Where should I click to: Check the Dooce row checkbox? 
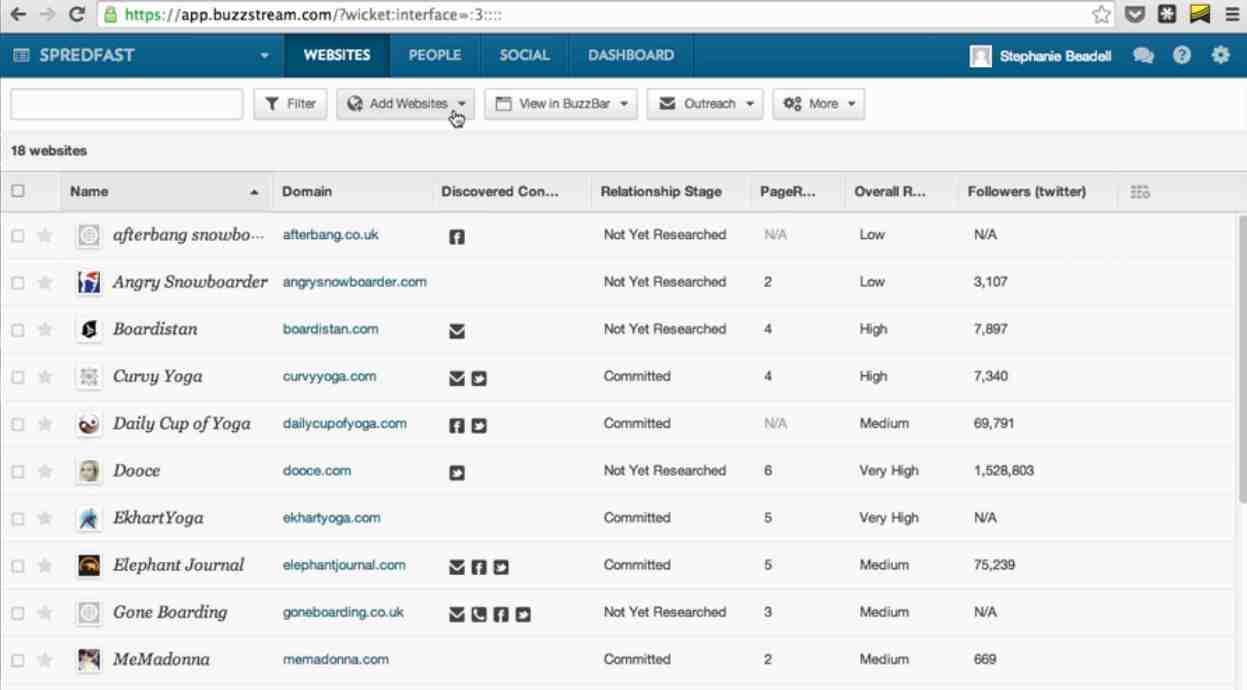18,471
